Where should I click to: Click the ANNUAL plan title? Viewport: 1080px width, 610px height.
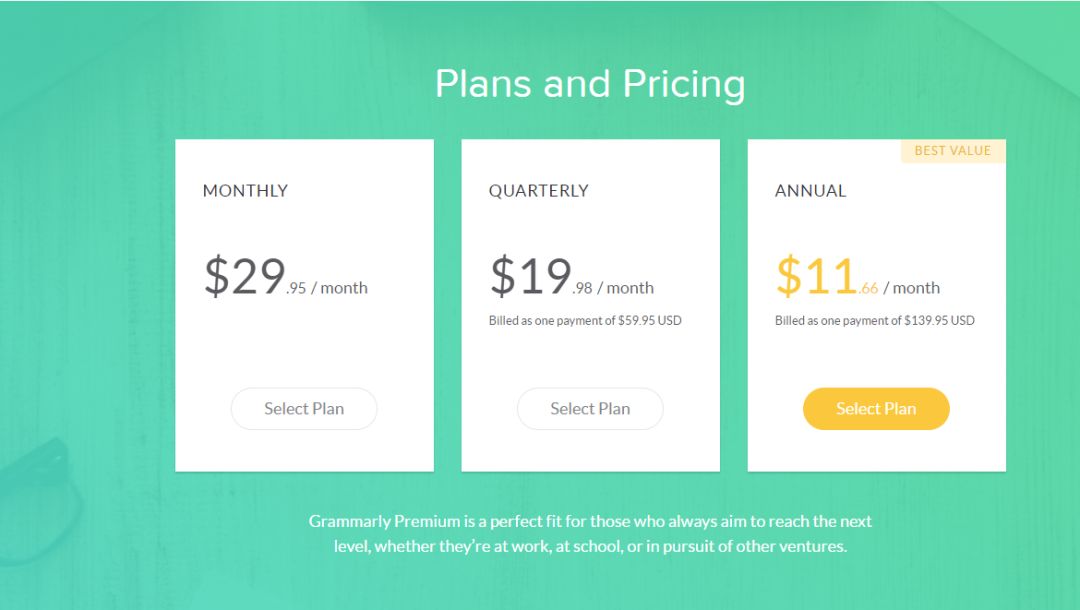pyautogui.click(x=810, y=191)
